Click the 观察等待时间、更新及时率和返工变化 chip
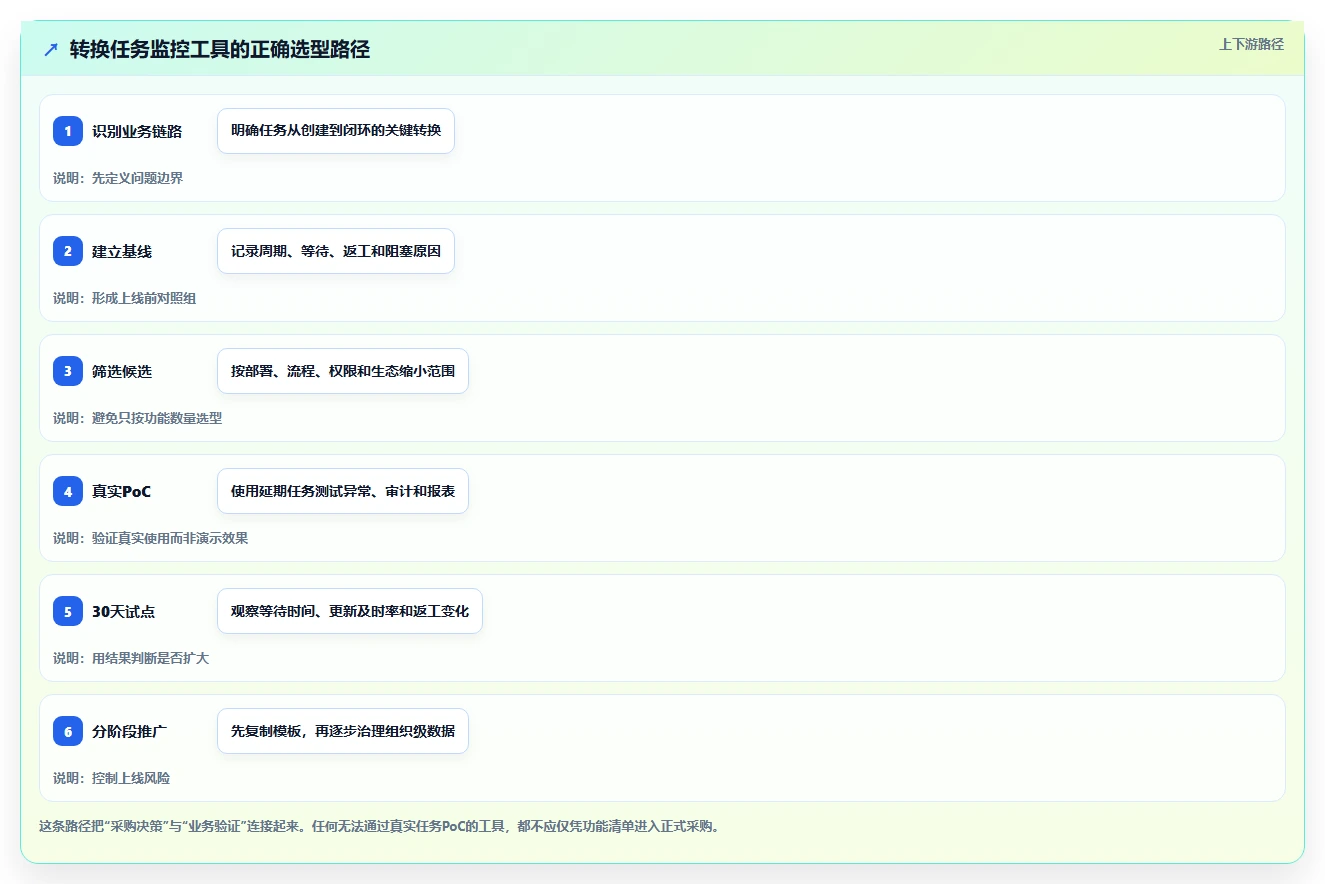 point(350,611)
